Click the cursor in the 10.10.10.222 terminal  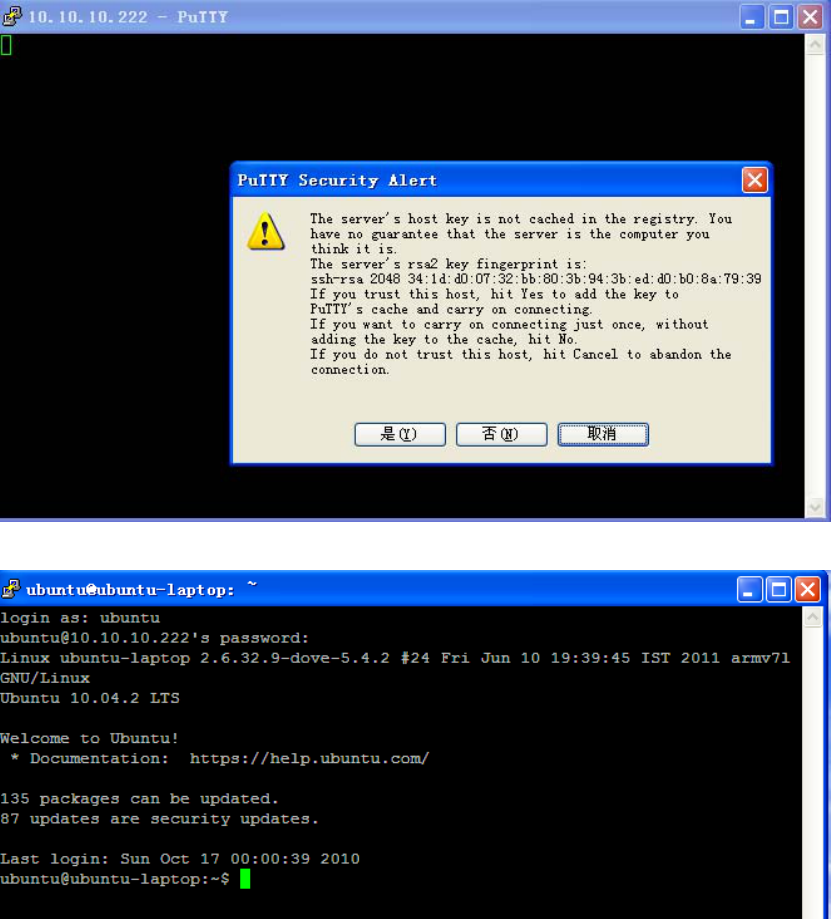[6, 45]
